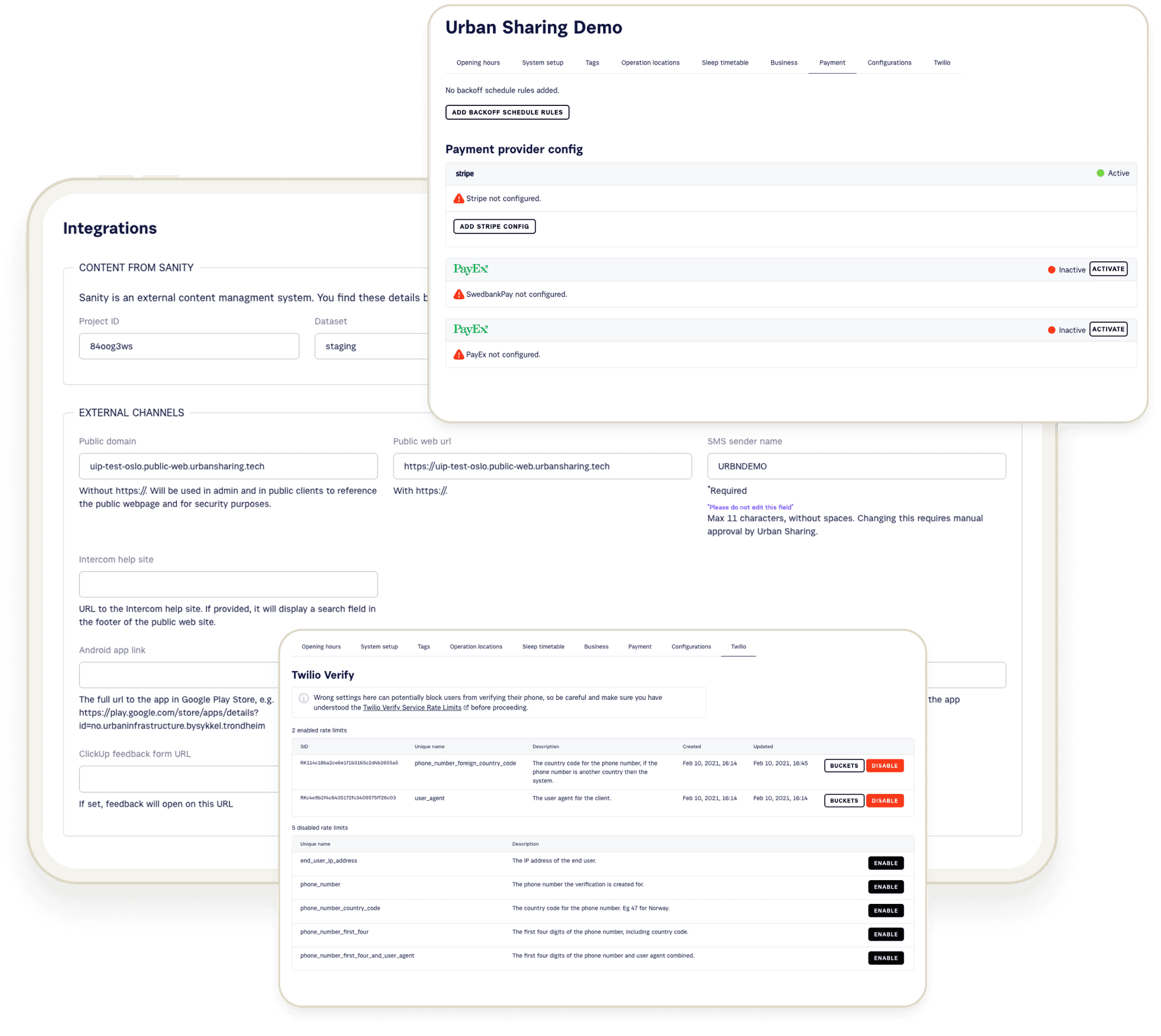Click the warning icon next to PayEx
The image size is (1161, 1036).
click(458, 354)
